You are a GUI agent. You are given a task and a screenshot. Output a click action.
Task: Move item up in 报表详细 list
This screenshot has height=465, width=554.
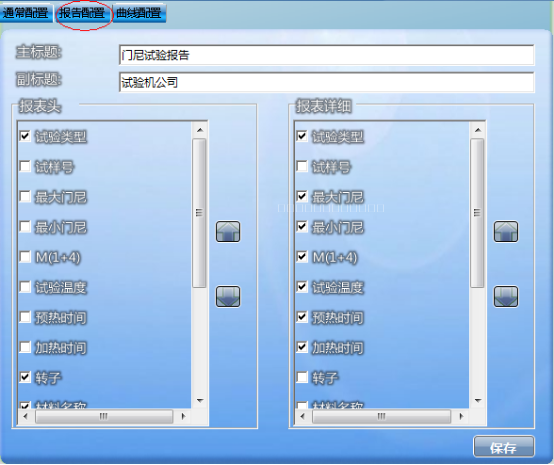click(x=506, y=232)
